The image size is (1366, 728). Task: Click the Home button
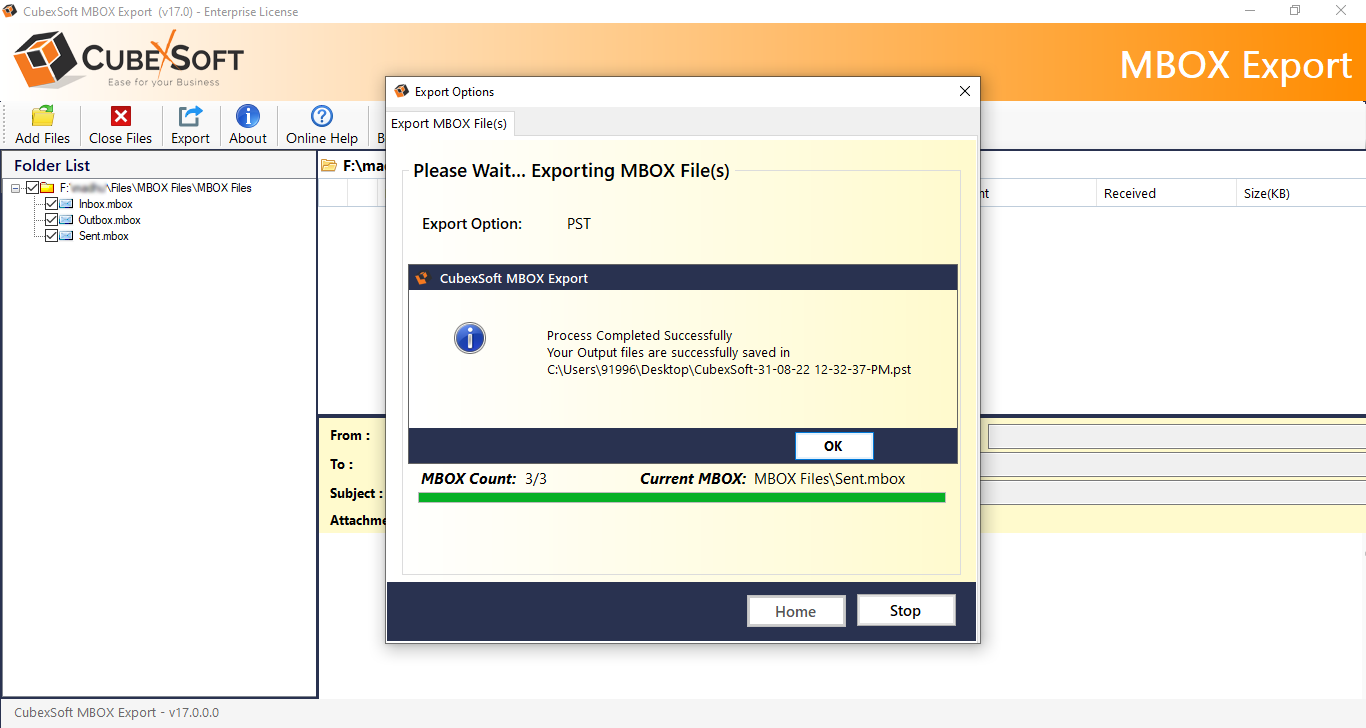pyautogui.click(x=796, y=610)
